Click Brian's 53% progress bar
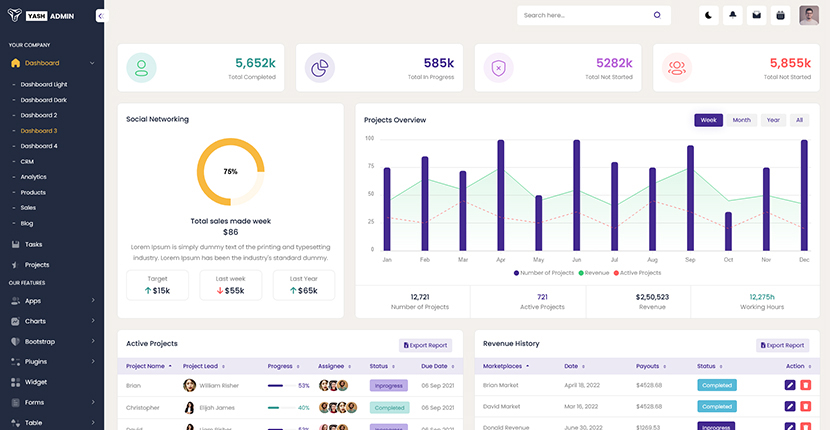This screenshot has width=830, height=430. pos(282,386)
